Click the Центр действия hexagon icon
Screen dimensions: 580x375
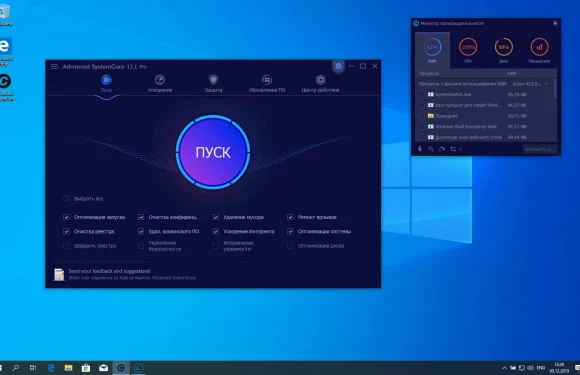(x=320, y=80)
